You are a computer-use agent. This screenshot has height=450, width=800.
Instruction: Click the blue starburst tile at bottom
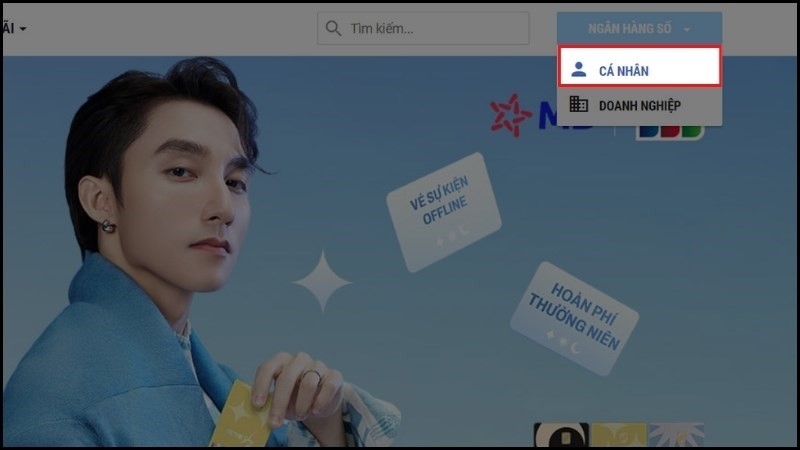click(x=675, y=435)
